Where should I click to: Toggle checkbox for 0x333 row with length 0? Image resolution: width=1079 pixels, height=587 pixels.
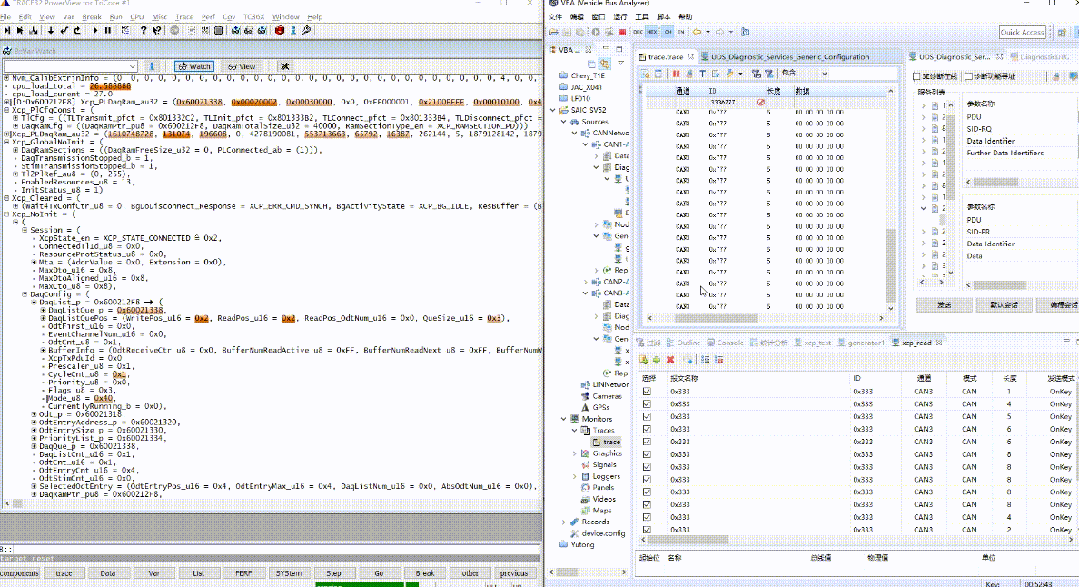pyautogui.click(x=647, y=492)
